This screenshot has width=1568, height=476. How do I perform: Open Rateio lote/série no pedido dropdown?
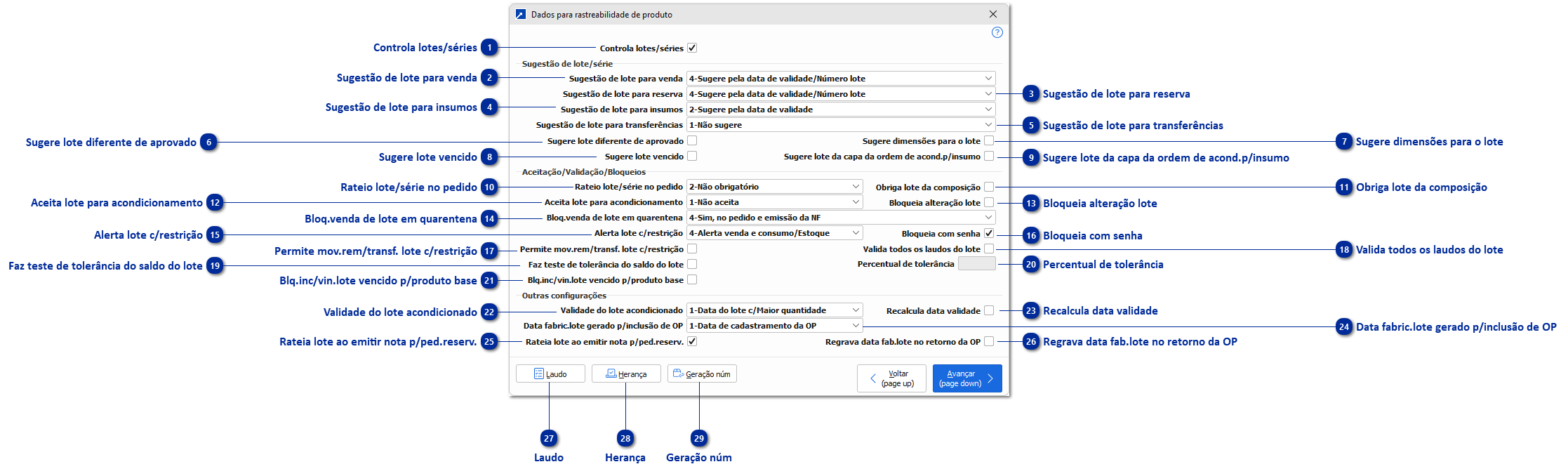coord(775,187)
